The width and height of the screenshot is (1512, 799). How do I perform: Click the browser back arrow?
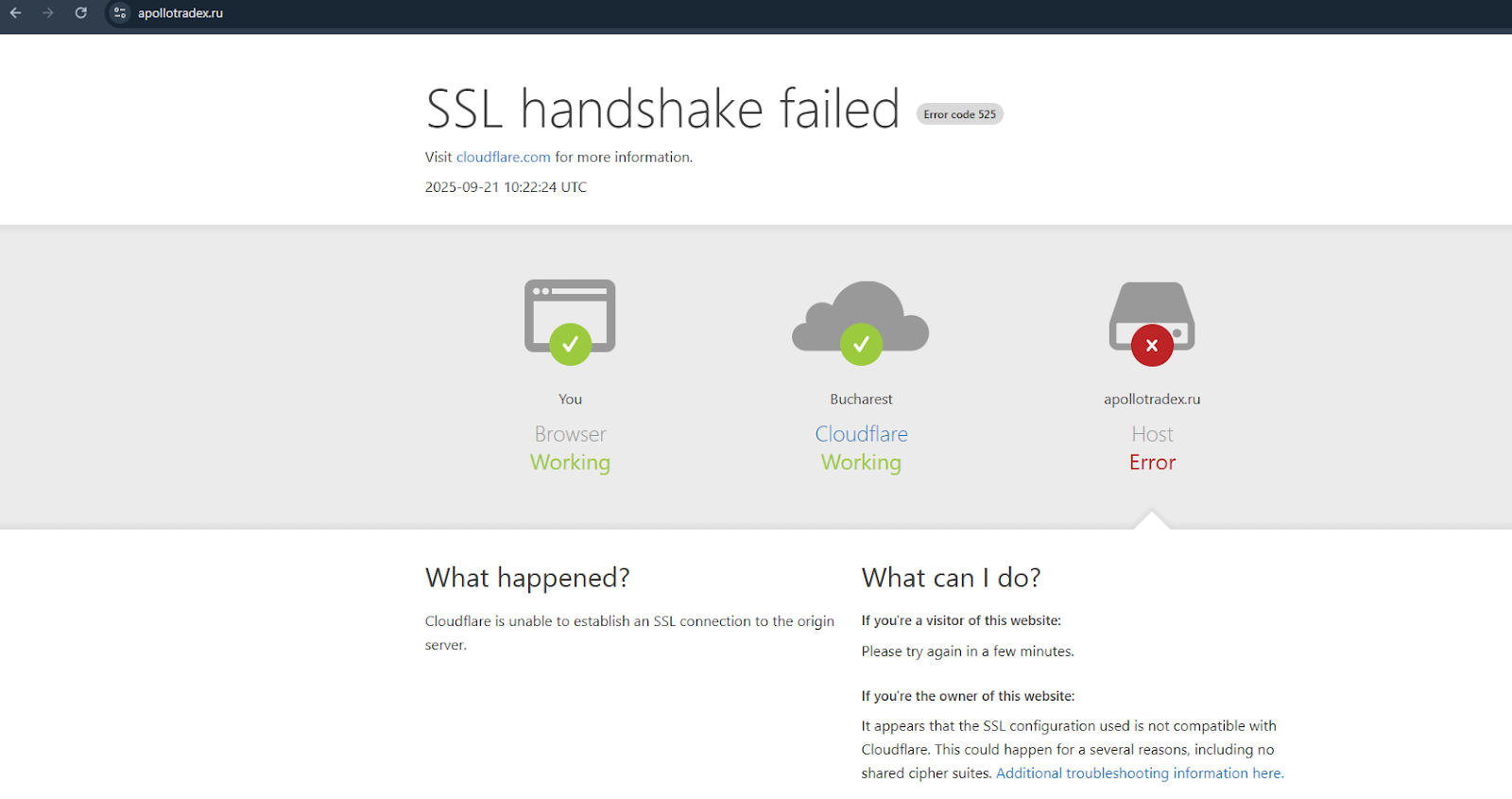[x=16, y=13]
